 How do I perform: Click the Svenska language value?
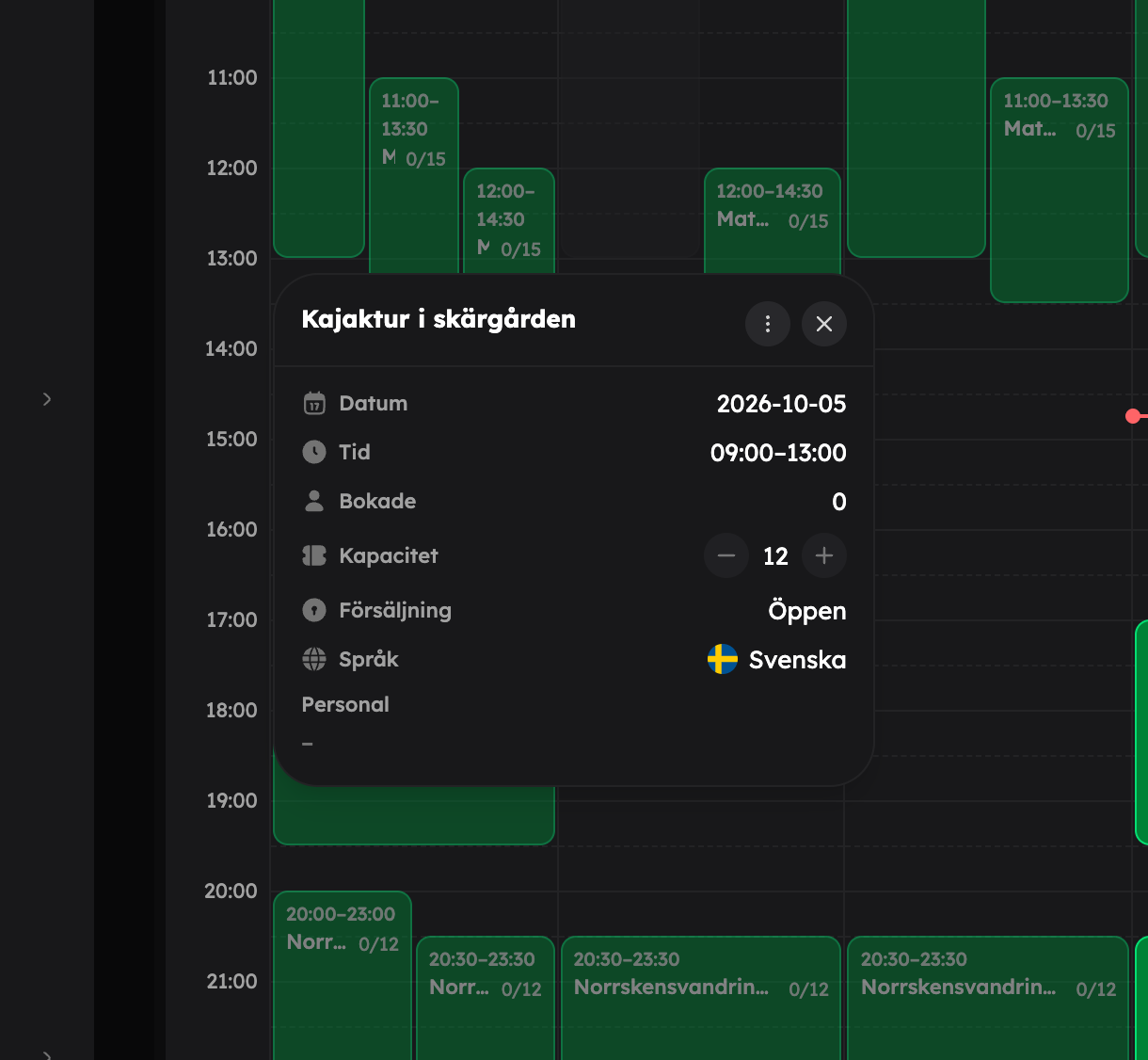(797, 660)
